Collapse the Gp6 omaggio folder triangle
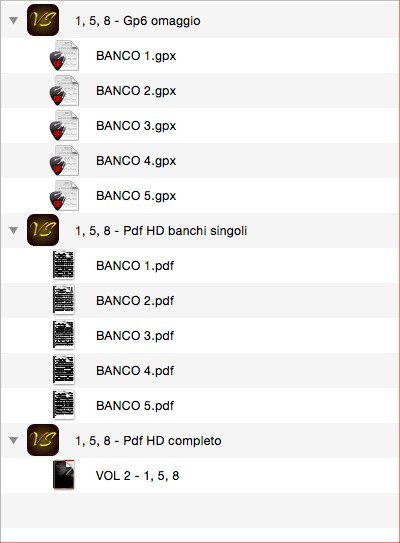Screen dimensions: 400x543 pos(14,20)
